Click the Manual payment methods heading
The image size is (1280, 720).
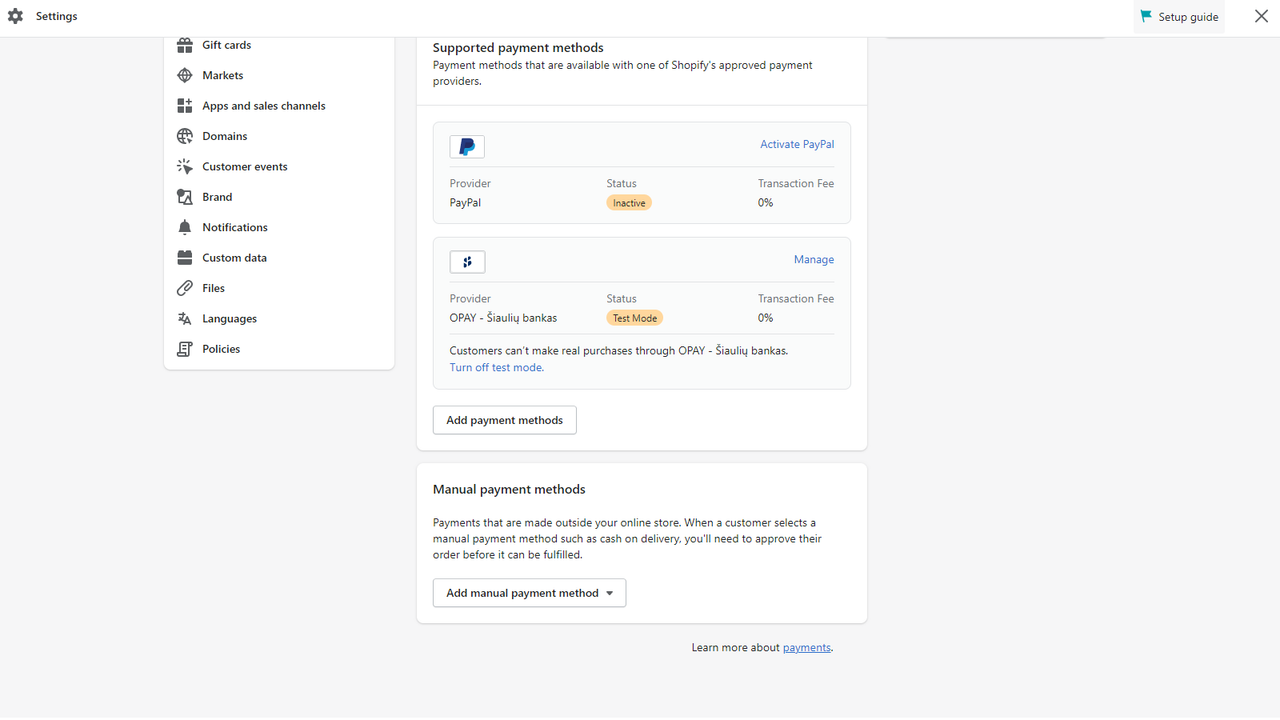[x=509, y=490]
